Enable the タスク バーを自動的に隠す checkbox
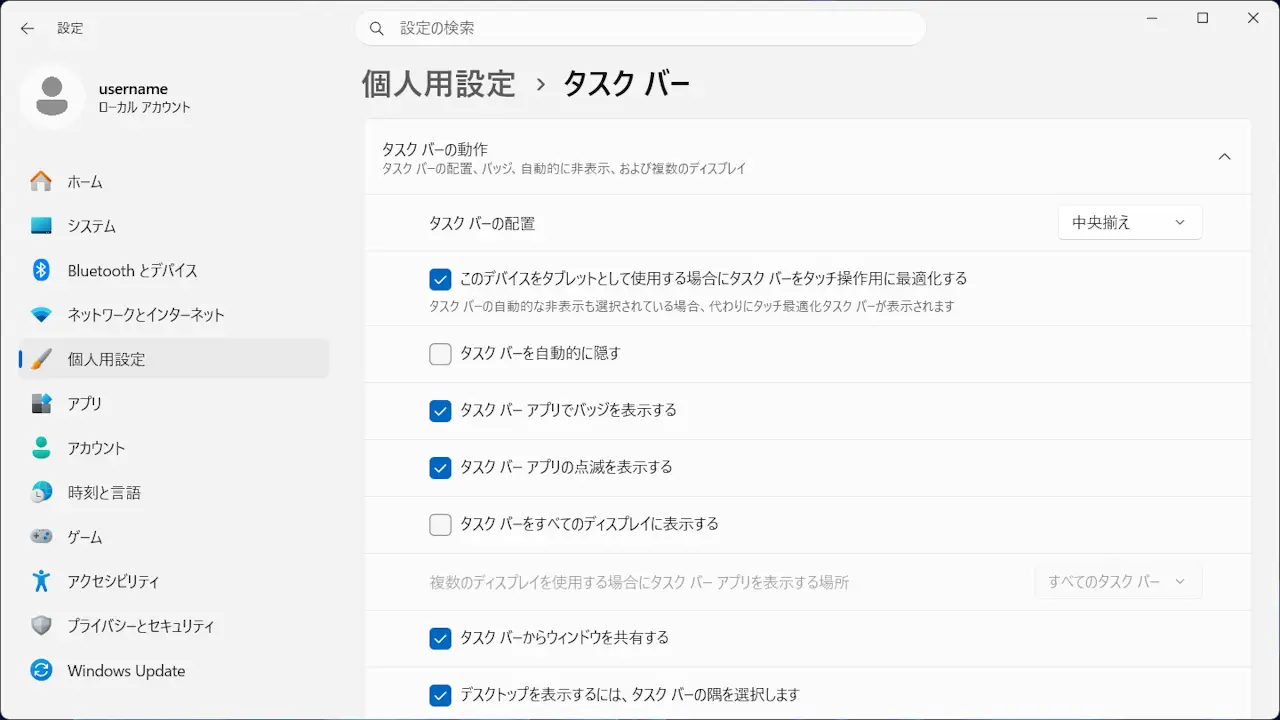The height and width of the screenshot is (720, 1280). [440, 354]
